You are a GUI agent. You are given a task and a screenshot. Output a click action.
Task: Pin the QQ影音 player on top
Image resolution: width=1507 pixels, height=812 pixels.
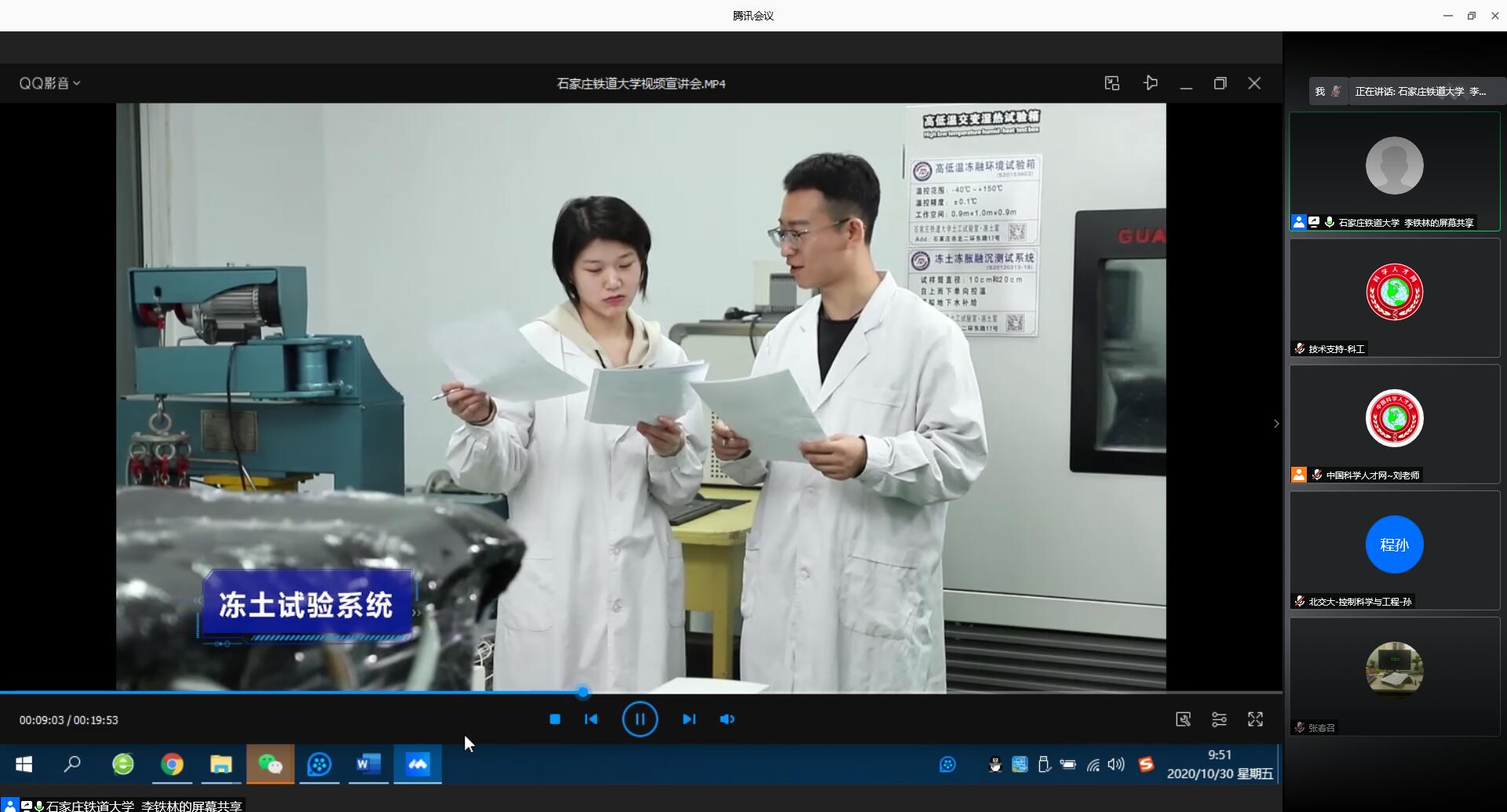tap(1151, 83)
